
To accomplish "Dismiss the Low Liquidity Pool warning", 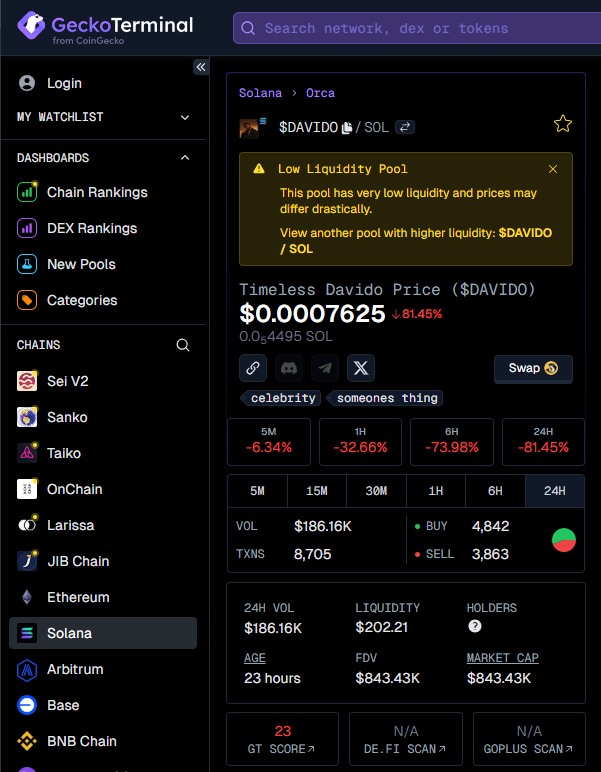I will click(x=553, y=169).
